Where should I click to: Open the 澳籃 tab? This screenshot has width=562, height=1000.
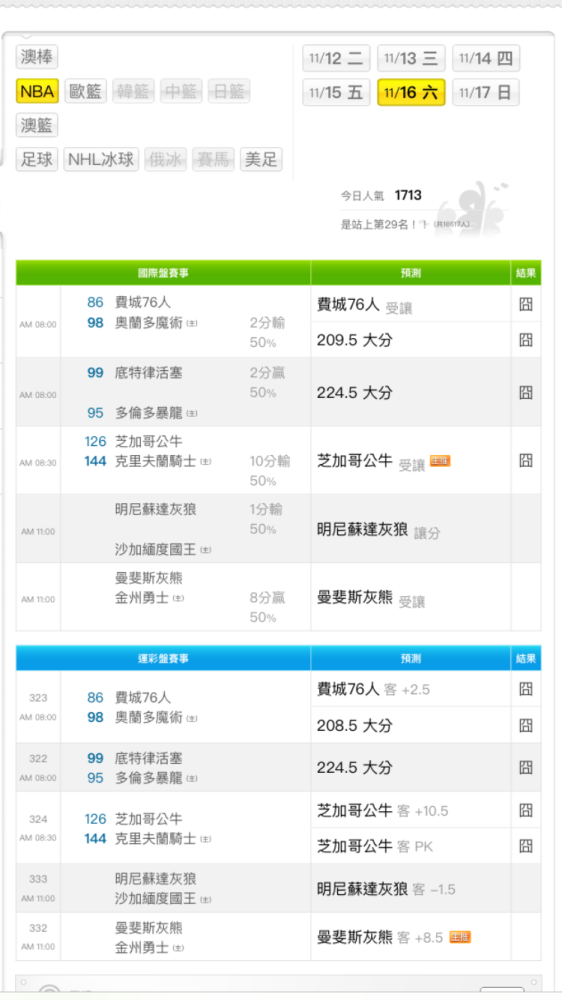[37, 125]
